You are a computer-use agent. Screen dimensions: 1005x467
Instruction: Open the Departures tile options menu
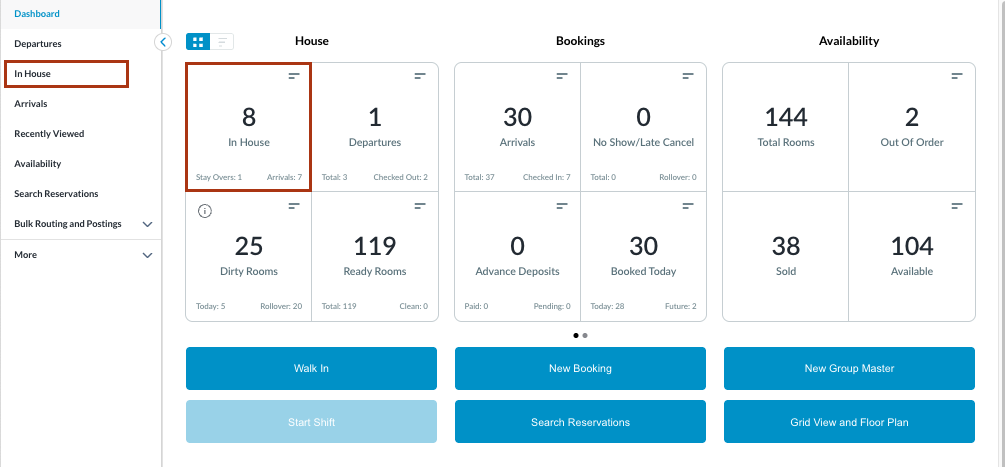(x=420, y=76)
